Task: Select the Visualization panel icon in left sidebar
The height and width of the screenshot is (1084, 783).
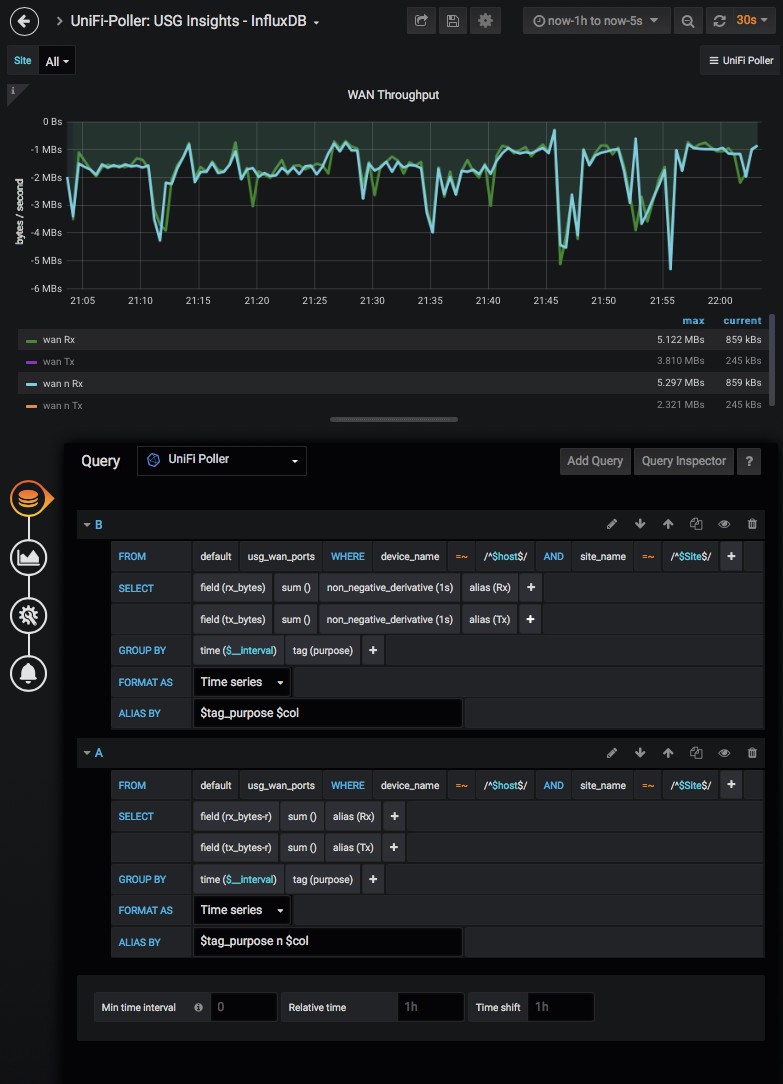Action: tap(28, 558)
